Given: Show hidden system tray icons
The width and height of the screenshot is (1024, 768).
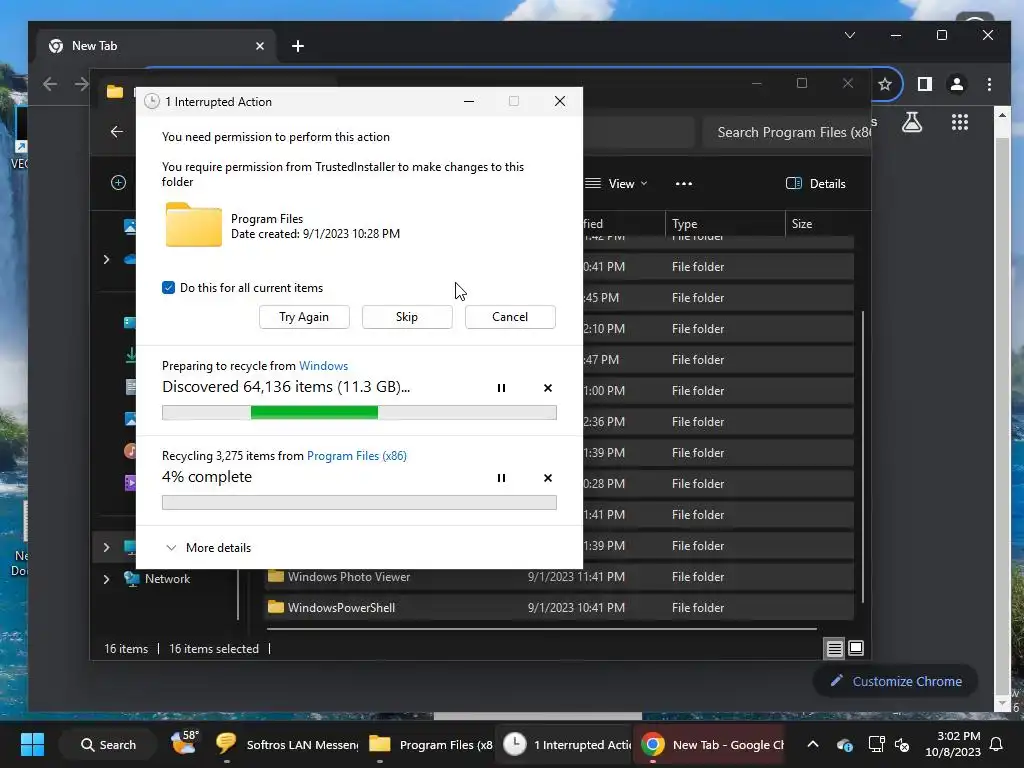Looking at the screenshot, I should pyautogui.click(x=813, y=744).
